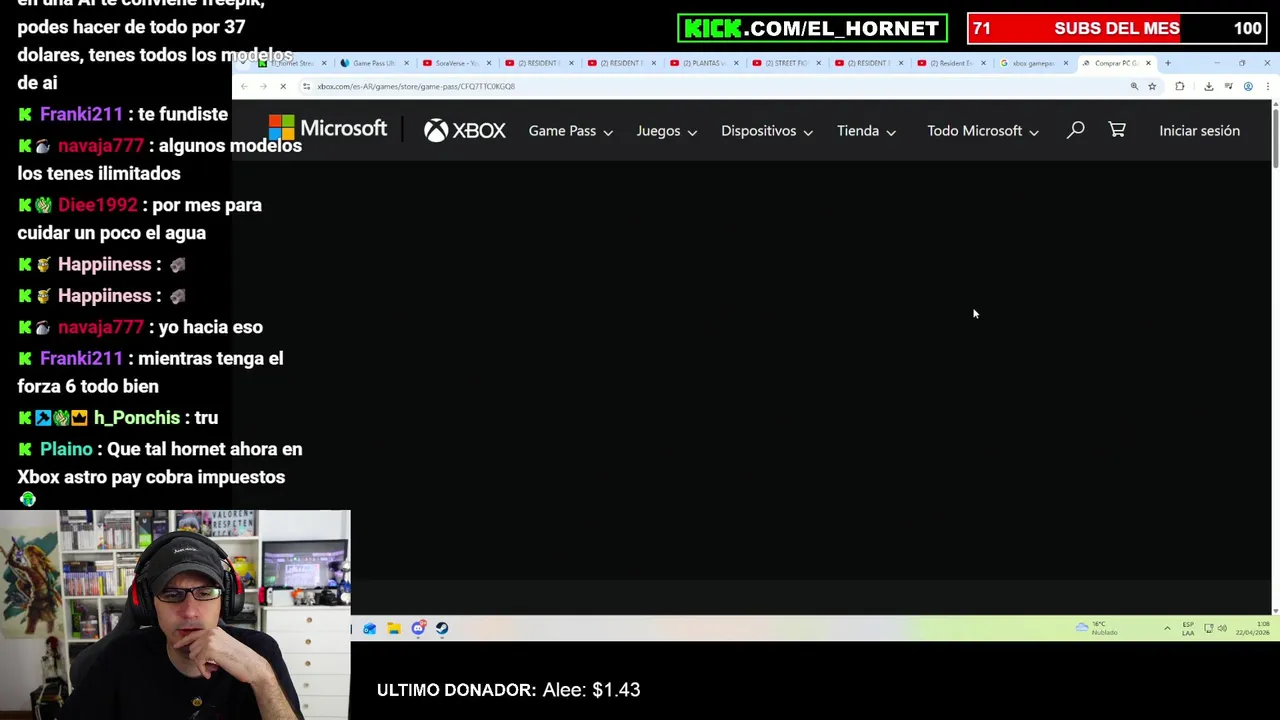Show hidden system tray icons chevron

[1167, 628]
